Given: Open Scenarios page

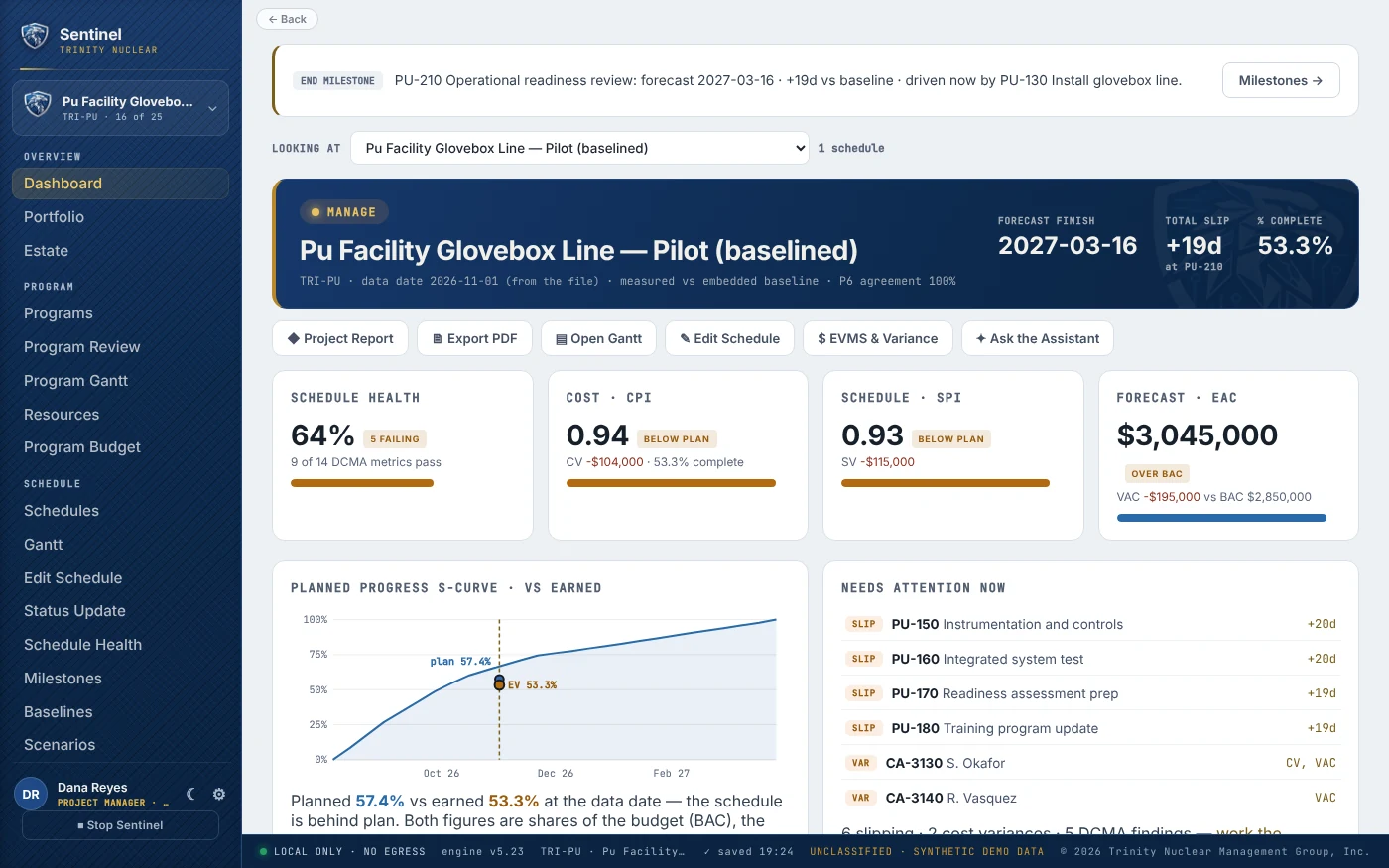Looking at the screenshot, I should [x=120, y=745].
